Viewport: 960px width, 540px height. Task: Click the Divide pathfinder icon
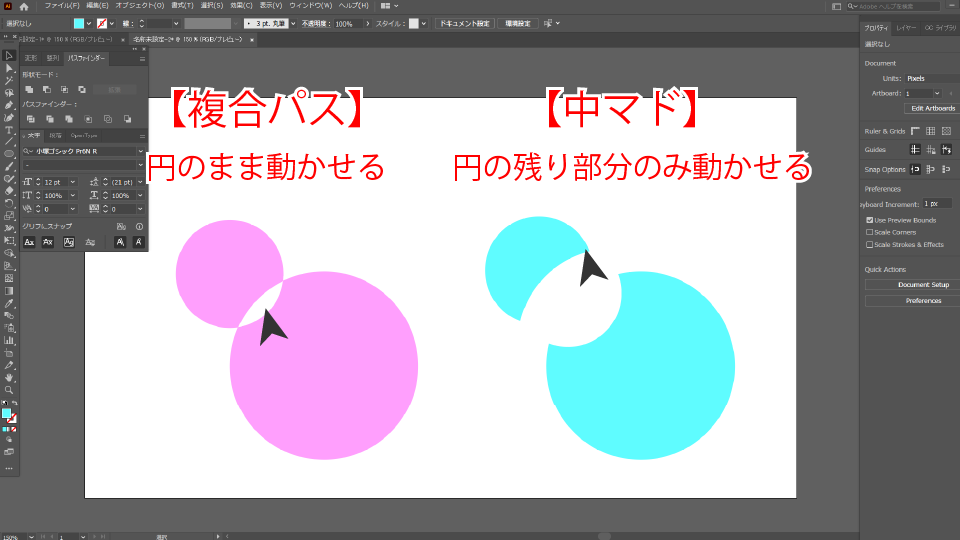(x=31, y=119)
